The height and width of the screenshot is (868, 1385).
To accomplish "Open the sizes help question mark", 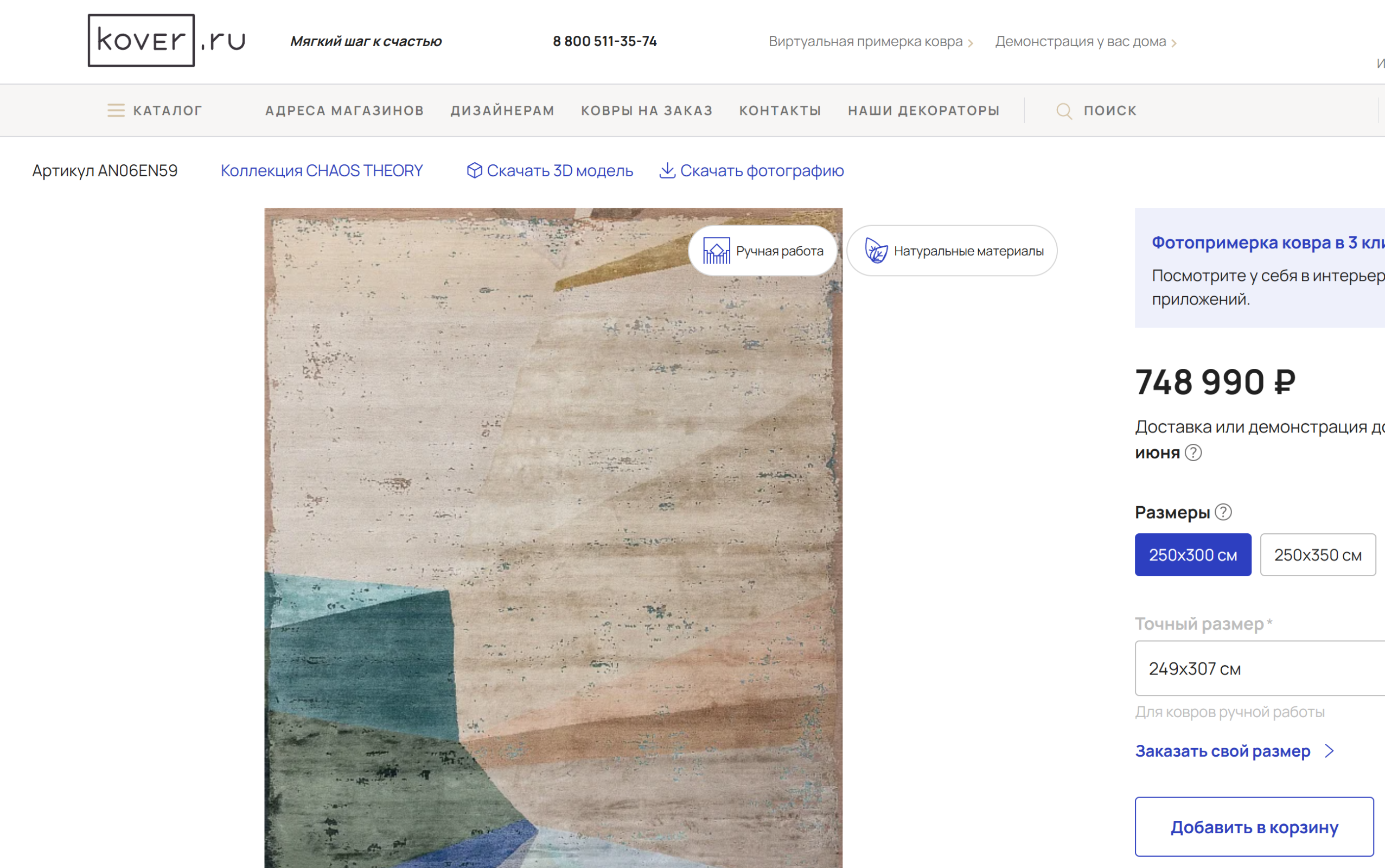I will [x=1223, y=512].
